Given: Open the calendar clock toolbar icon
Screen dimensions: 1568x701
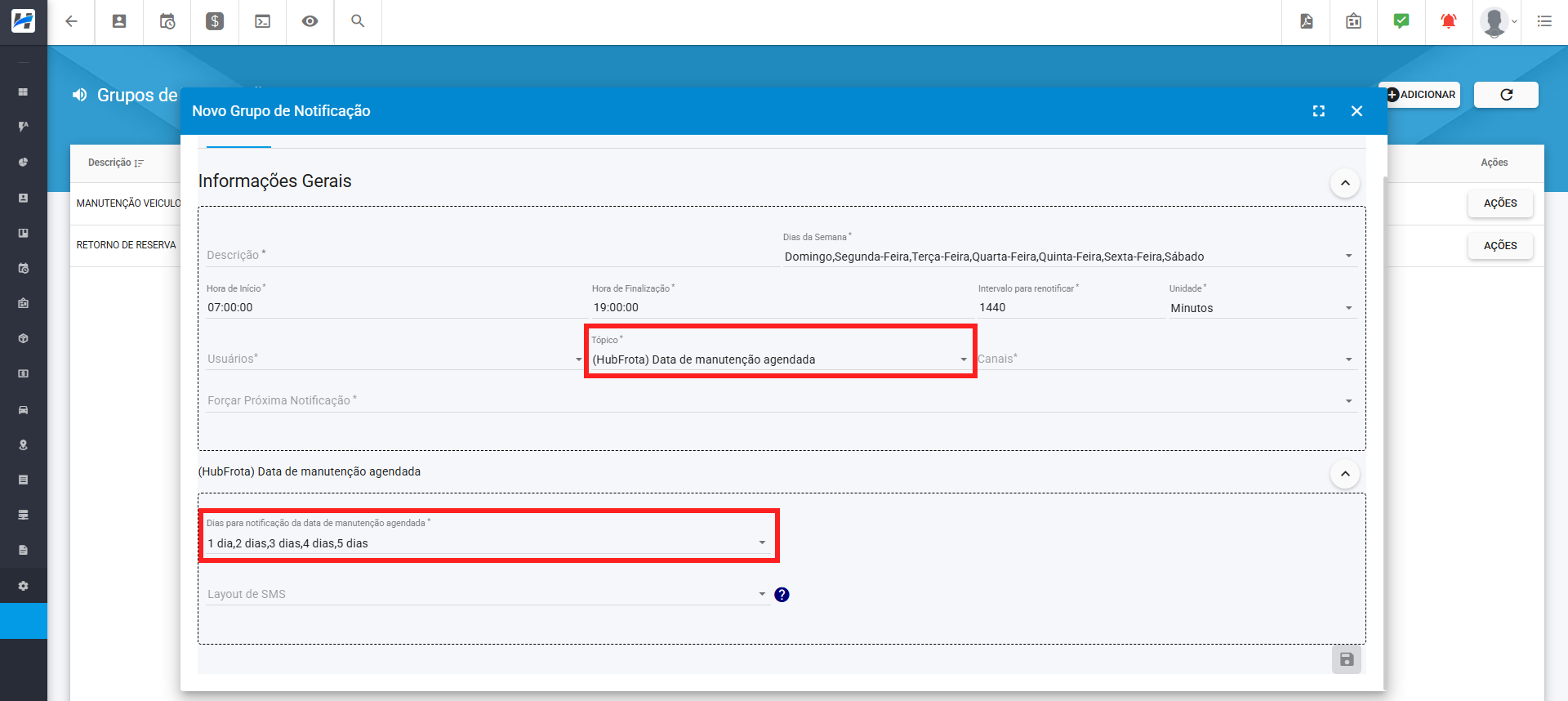Looking at the screenshot, I should (167, 21).
